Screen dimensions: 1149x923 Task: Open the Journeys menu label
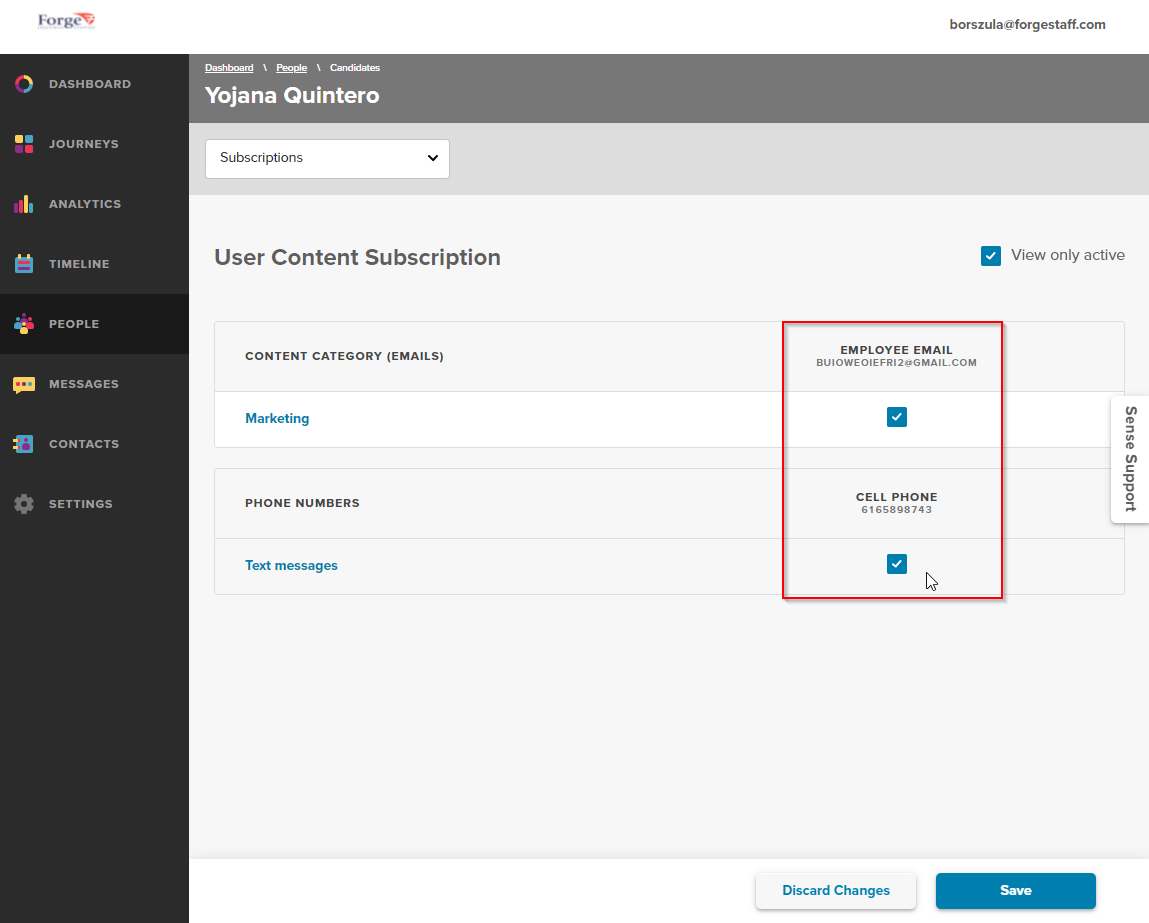click(84, 144)
